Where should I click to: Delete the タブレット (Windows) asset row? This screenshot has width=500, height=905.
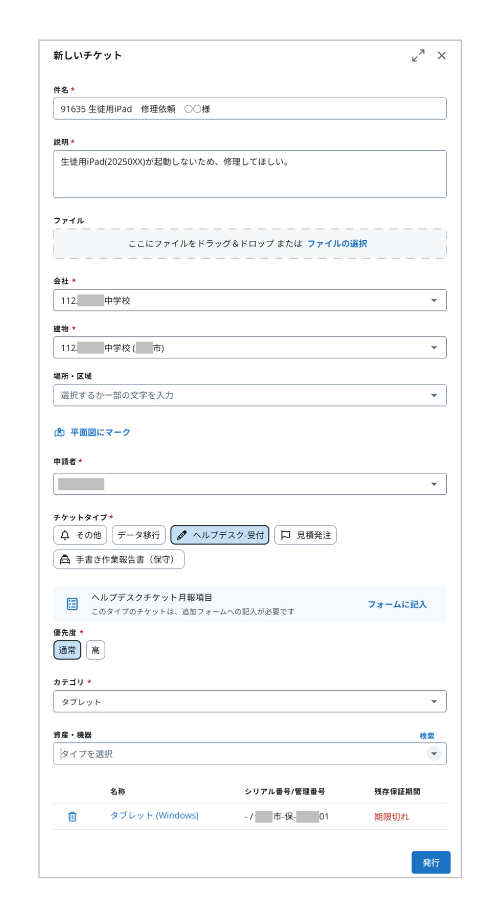point(72,817)
